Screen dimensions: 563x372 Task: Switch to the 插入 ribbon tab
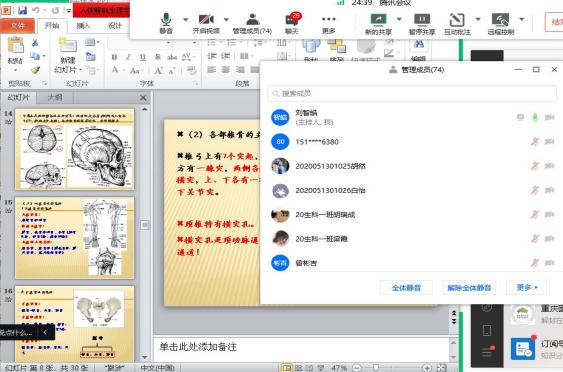[x=83, y=25]
